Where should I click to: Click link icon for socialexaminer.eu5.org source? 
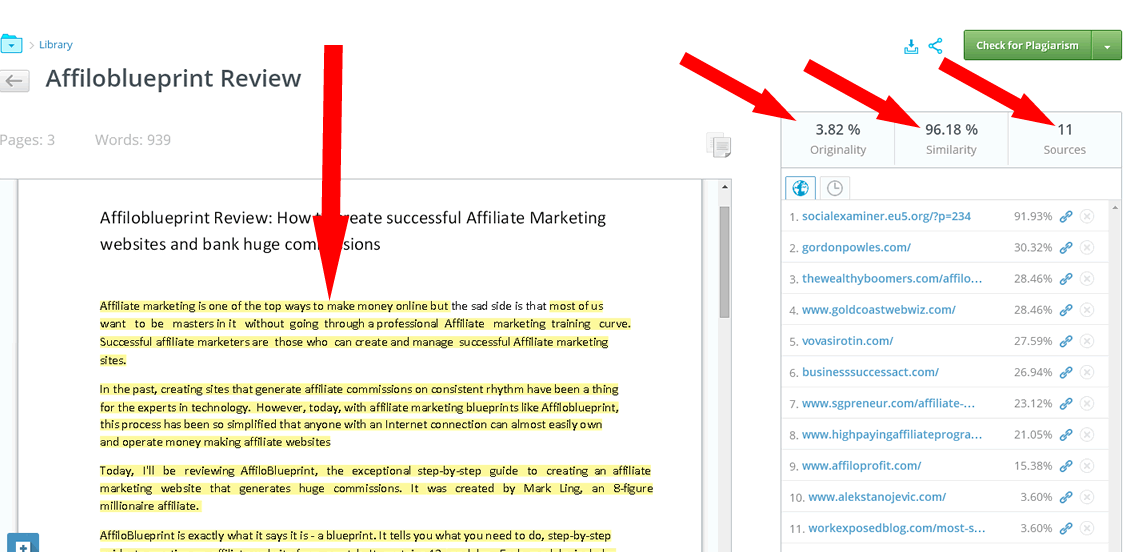[x=1066, y=216]
